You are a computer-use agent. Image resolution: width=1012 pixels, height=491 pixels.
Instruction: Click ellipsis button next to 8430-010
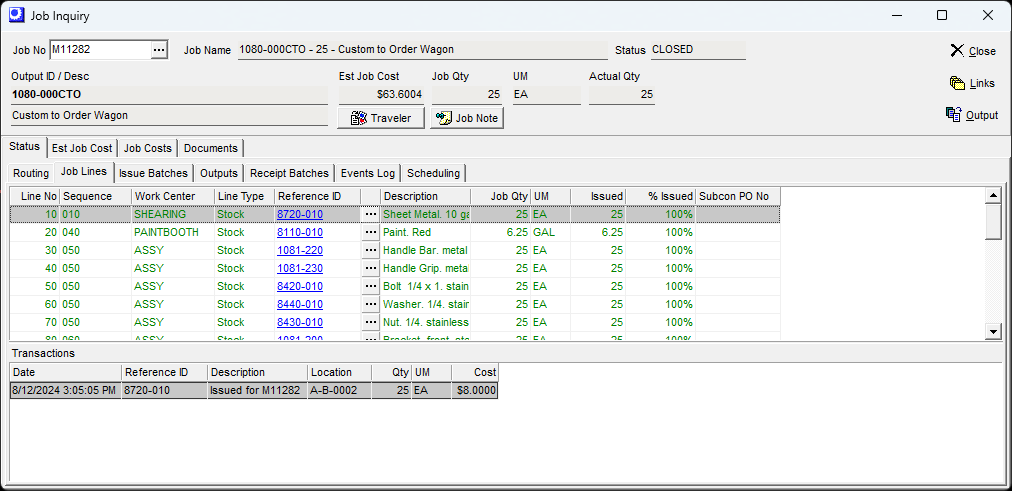click(x=370, y=323)
